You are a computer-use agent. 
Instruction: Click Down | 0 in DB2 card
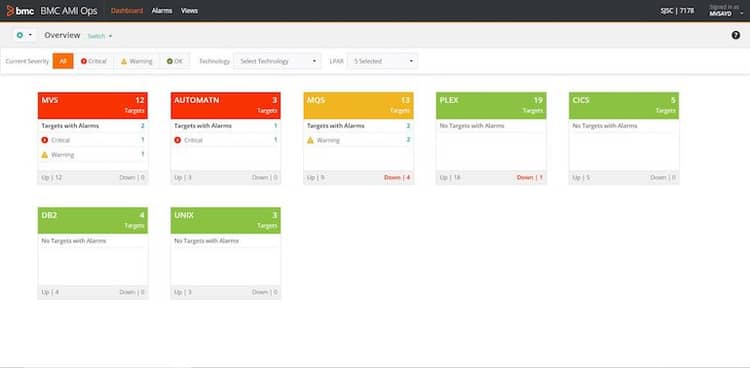132,292
